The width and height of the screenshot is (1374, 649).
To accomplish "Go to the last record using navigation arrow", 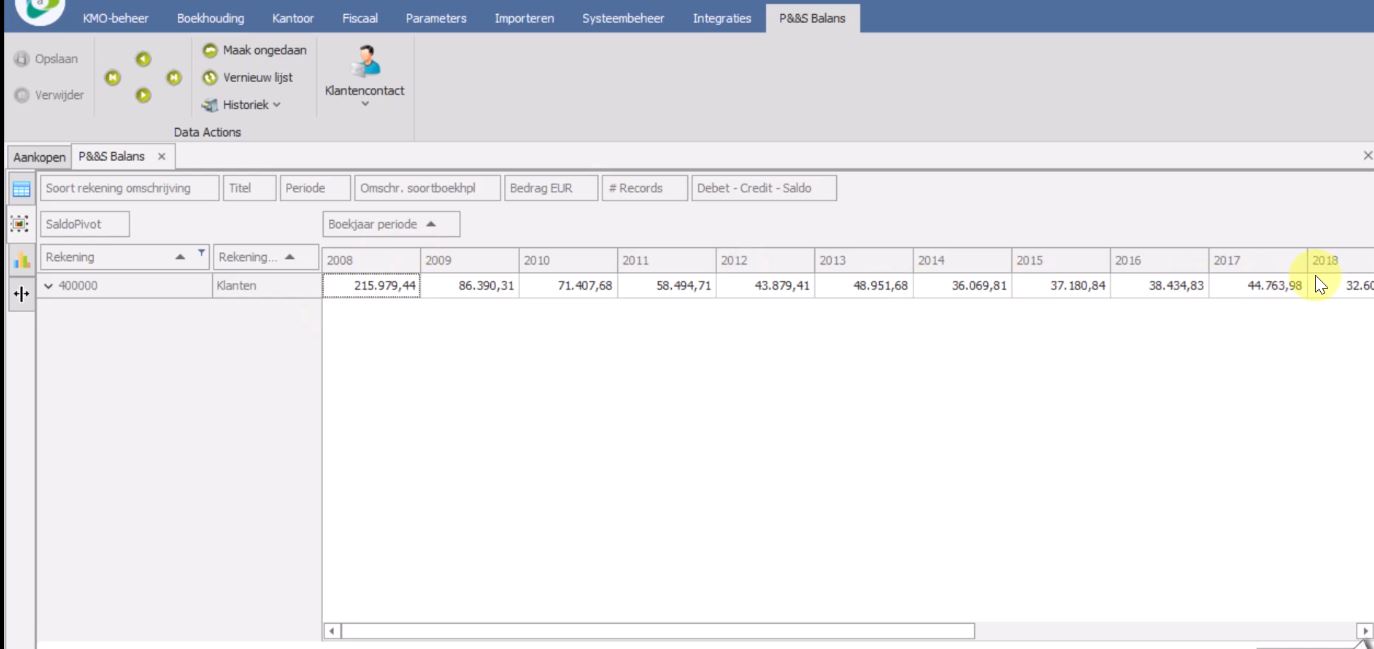I will coord(174,78).
